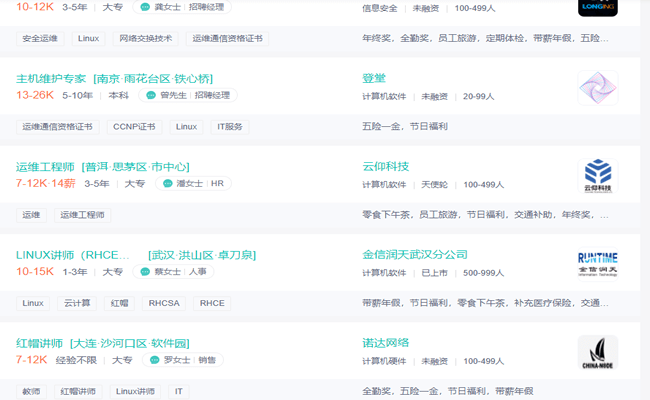Open company page 金信润天武汉分公司
Screen dimensions: 650x400
point(415,255)
